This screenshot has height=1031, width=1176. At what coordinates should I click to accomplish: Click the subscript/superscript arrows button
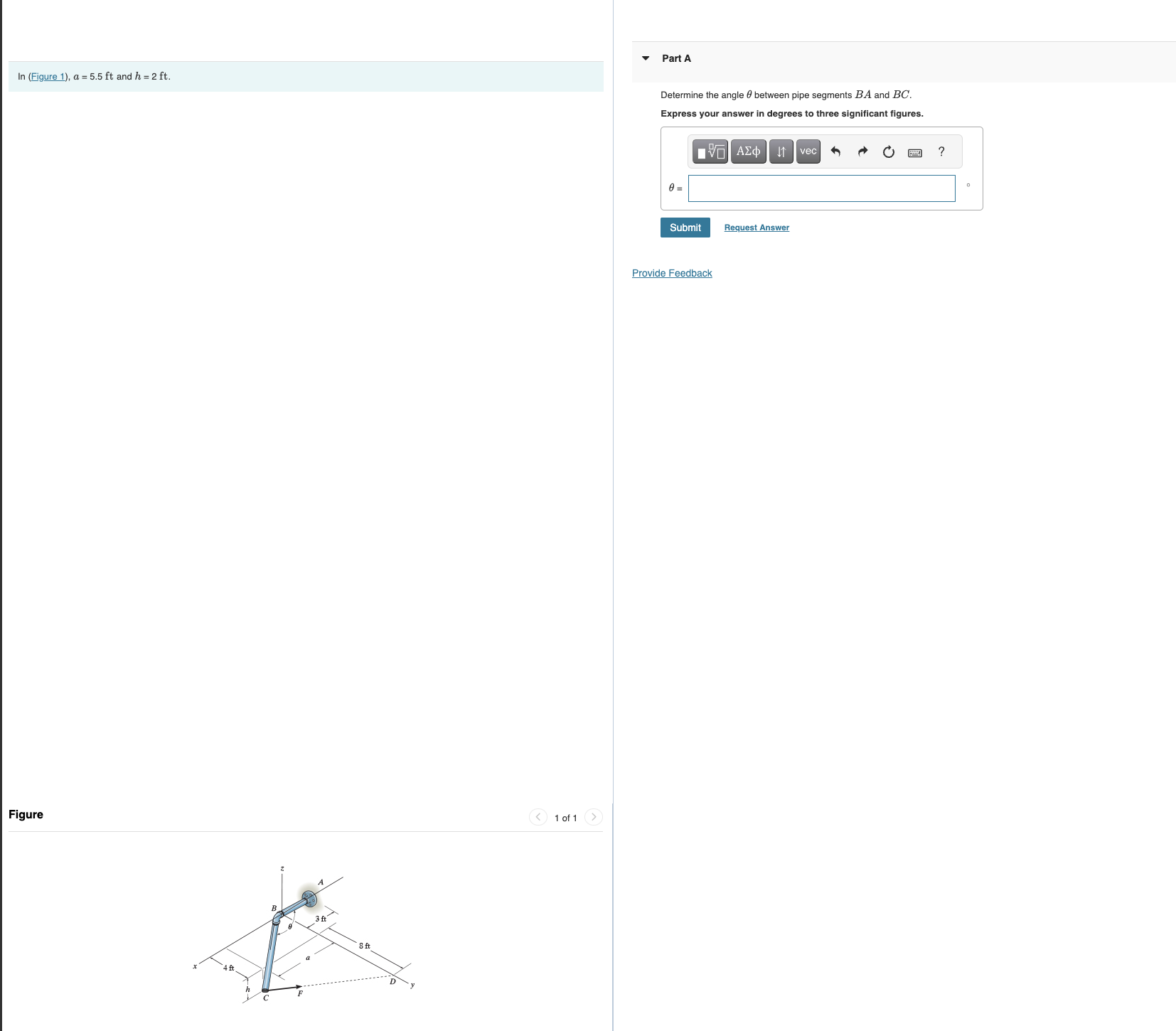[781, 151]
